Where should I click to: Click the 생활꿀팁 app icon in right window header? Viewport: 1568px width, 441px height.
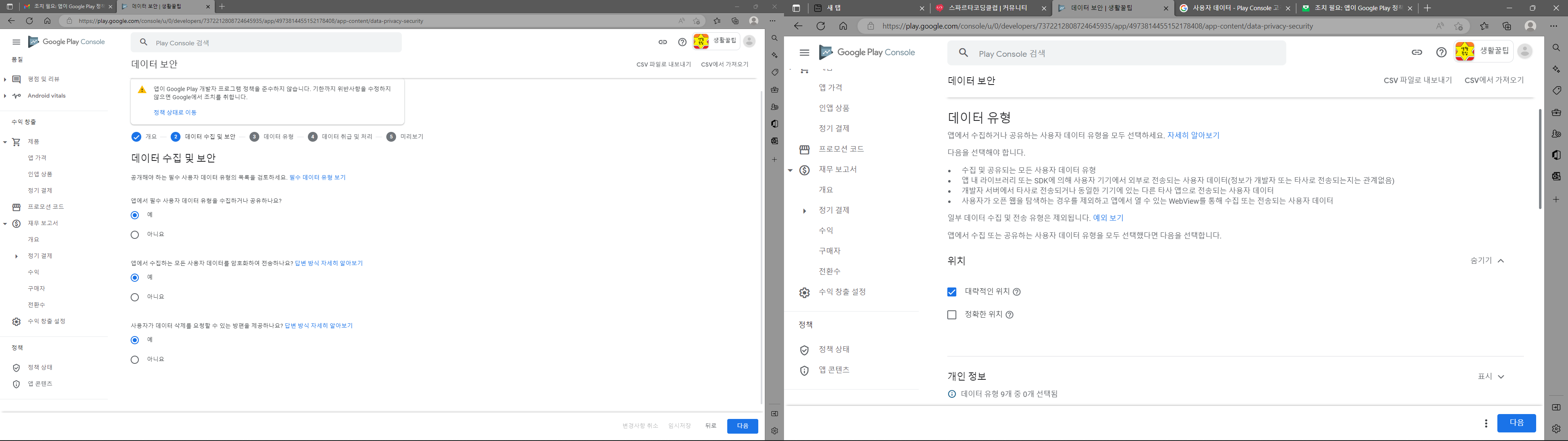[1465, 52]
